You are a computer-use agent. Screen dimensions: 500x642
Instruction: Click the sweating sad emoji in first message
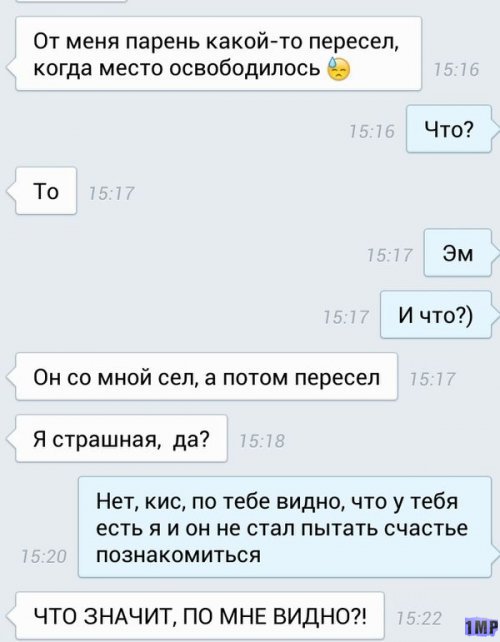[338, 68]
